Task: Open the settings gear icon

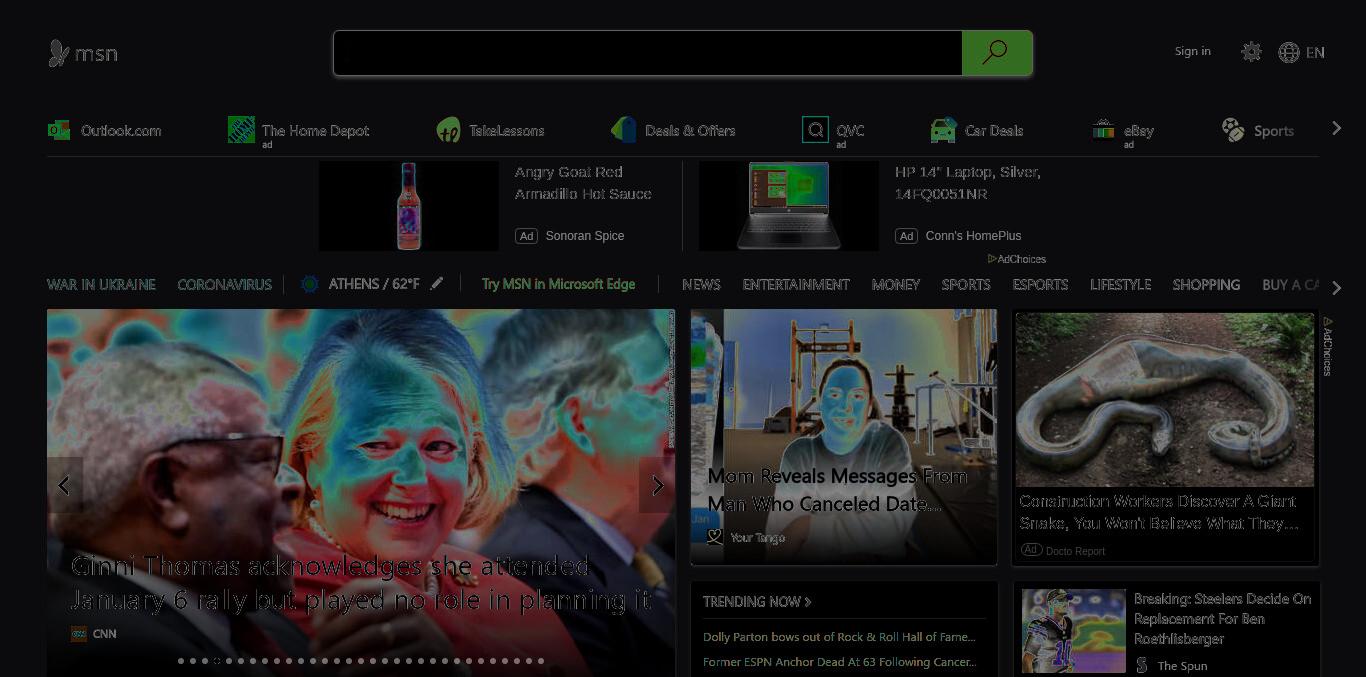Action: pos(1251,52)
